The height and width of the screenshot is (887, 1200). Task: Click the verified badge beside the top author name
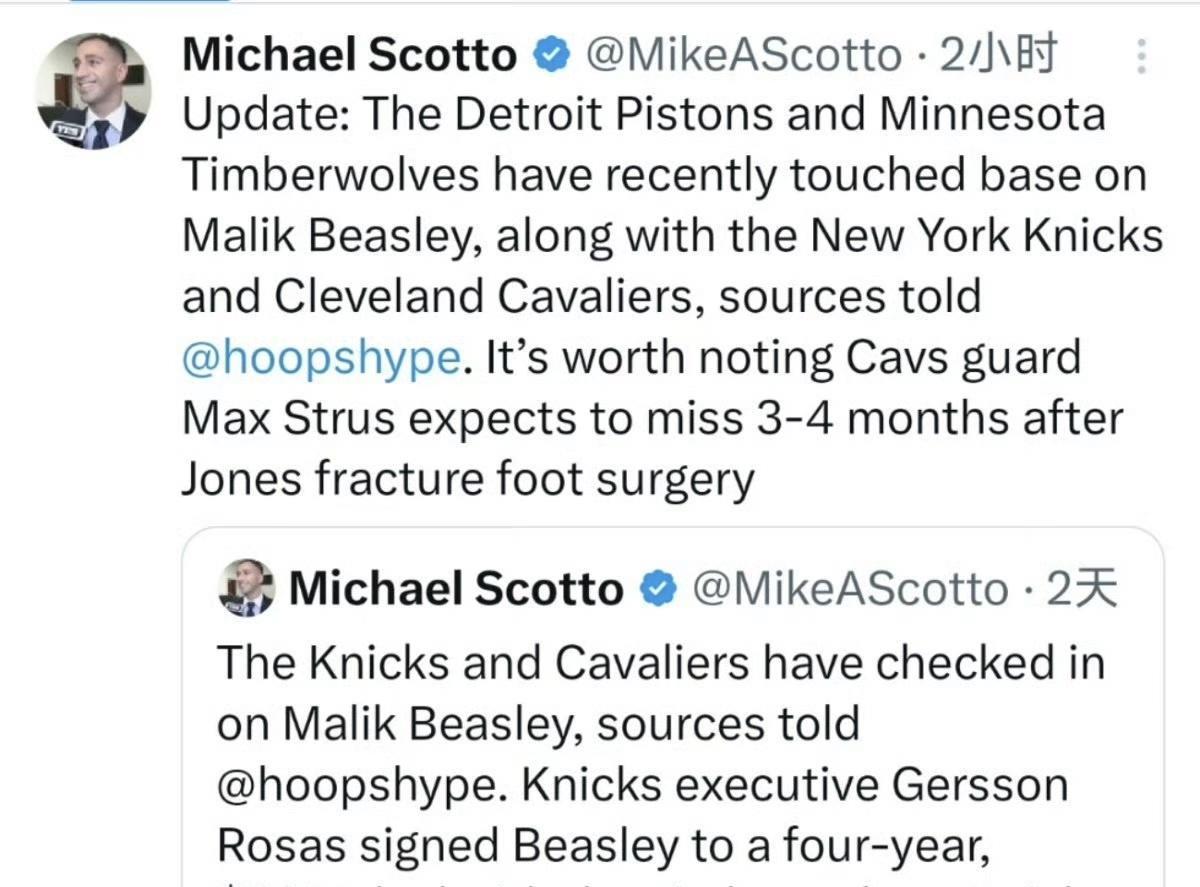[549, 55]
